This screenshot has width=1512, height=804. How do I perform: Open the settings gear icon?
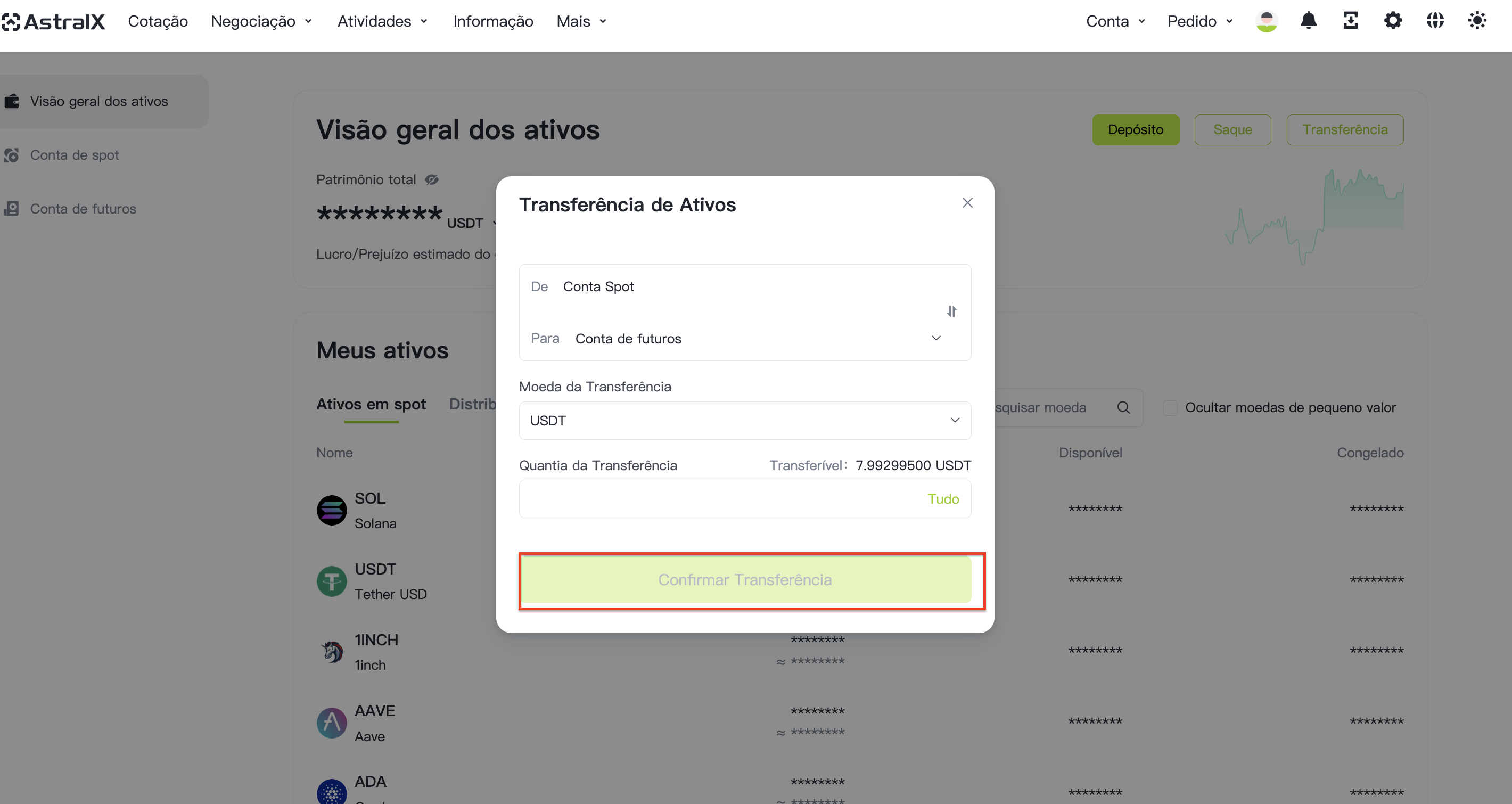[1393, 21]
